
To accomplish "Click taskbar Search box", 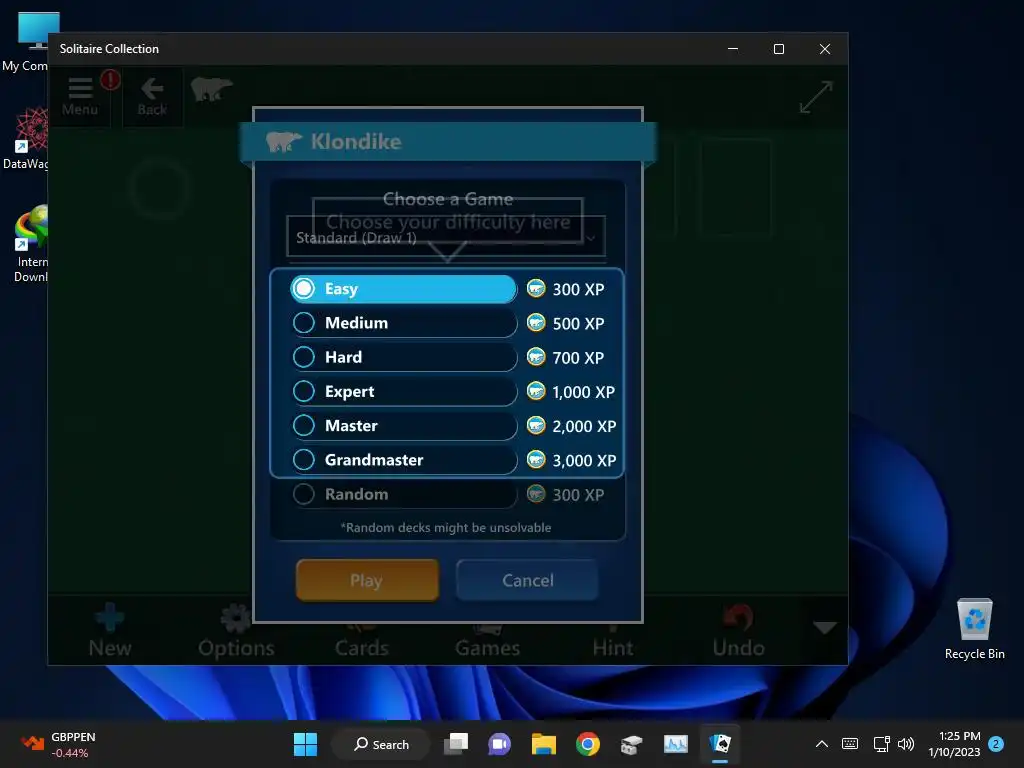I will [x=381, y=744].
